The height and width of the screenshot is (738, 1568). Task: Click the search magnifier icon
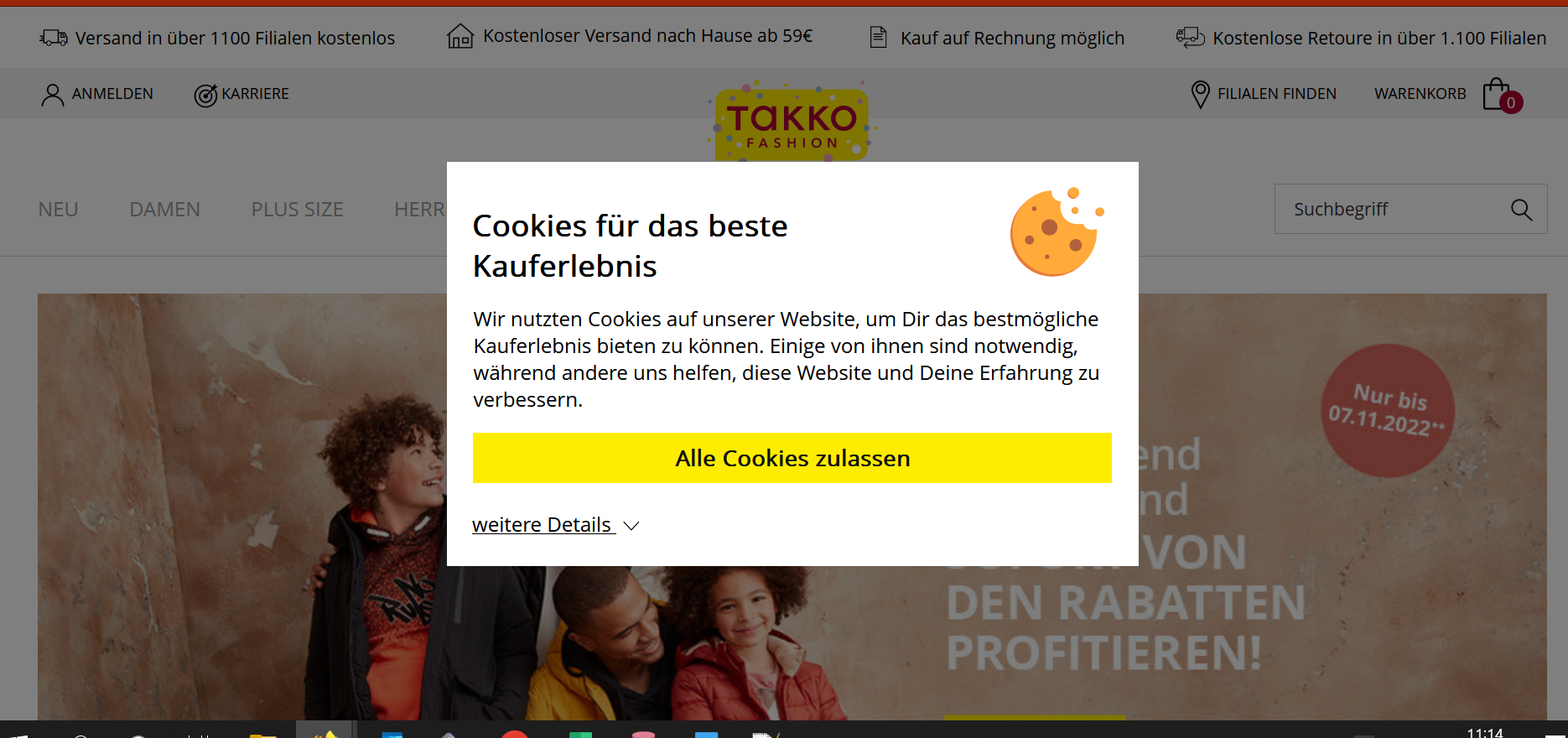[1521, 210]
